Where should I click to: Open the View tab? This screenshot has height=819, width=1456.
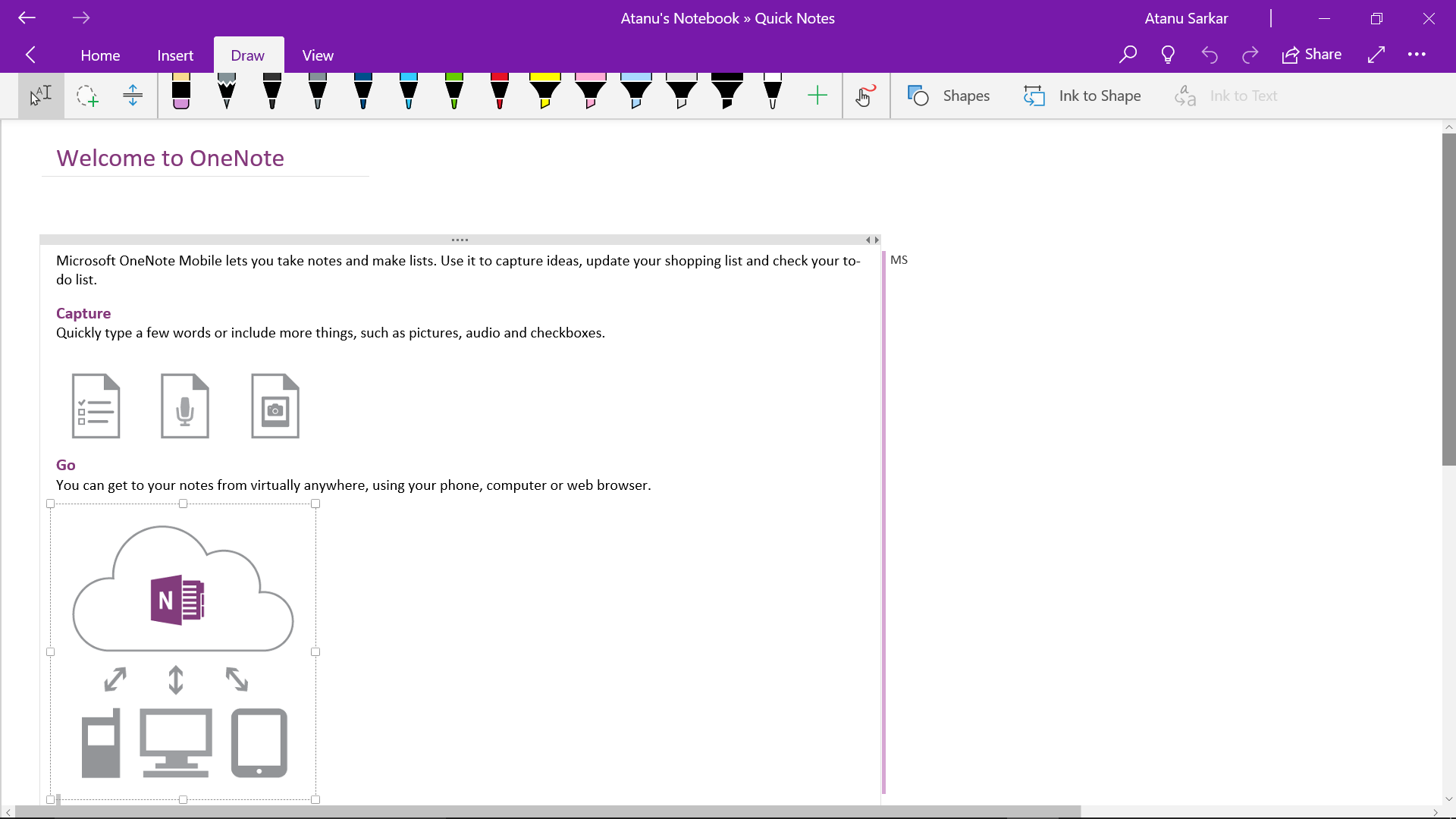click(x=318, y=55)
